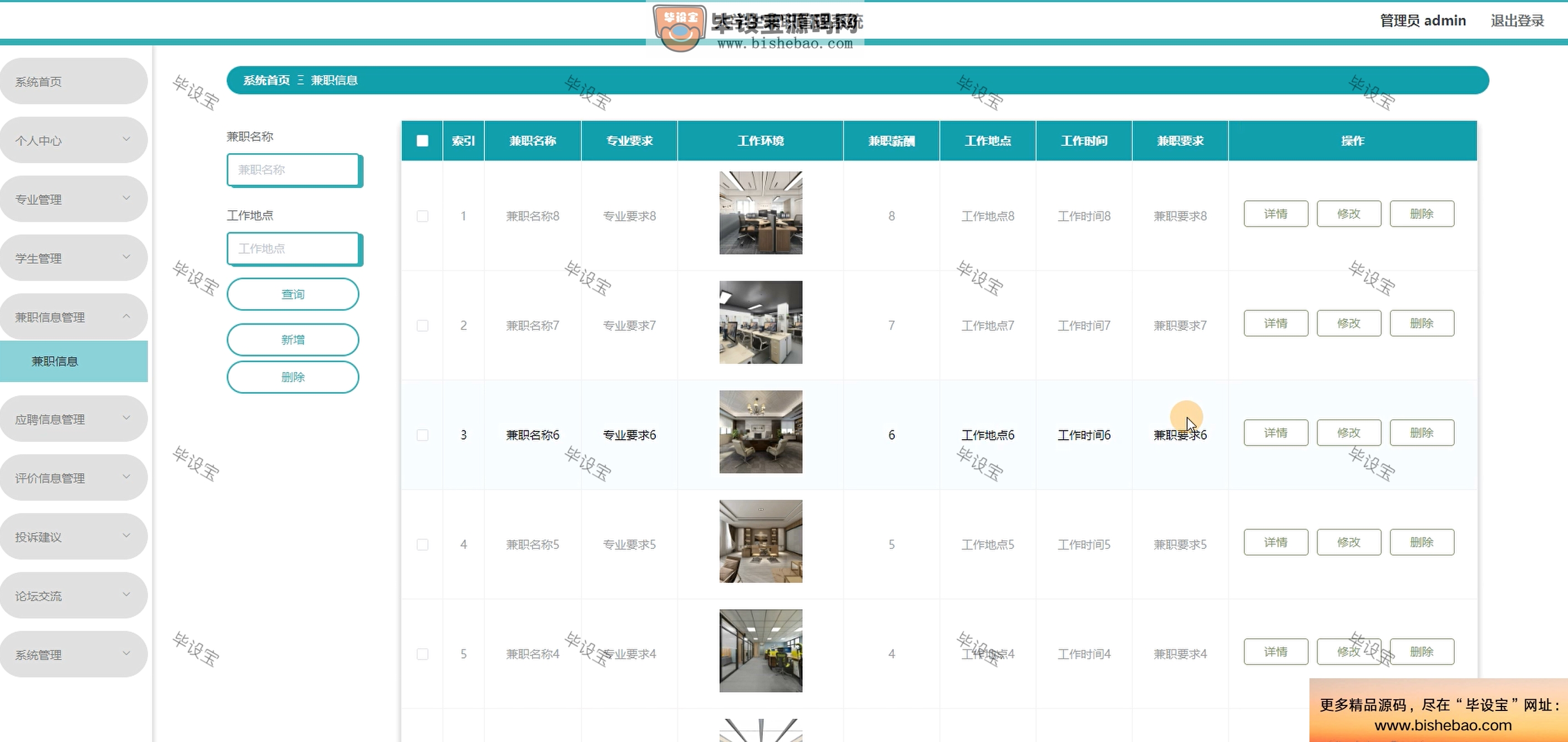Click the cell 工作地点6

988,435
